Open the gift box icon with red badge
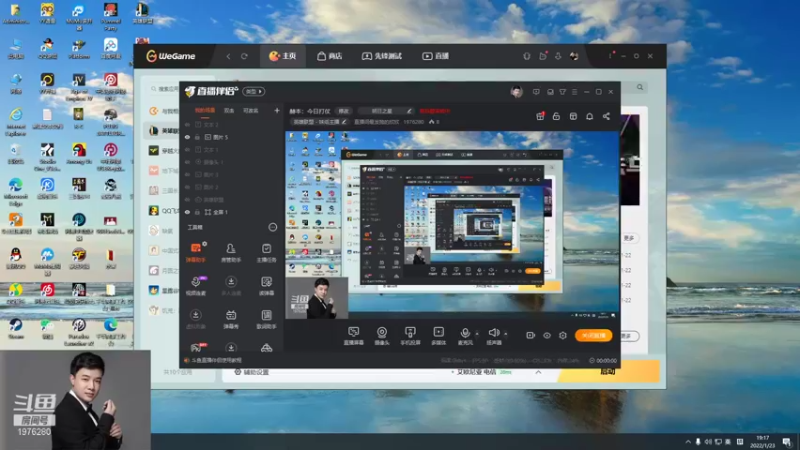 pyautogui.click(x=540, y=116)
